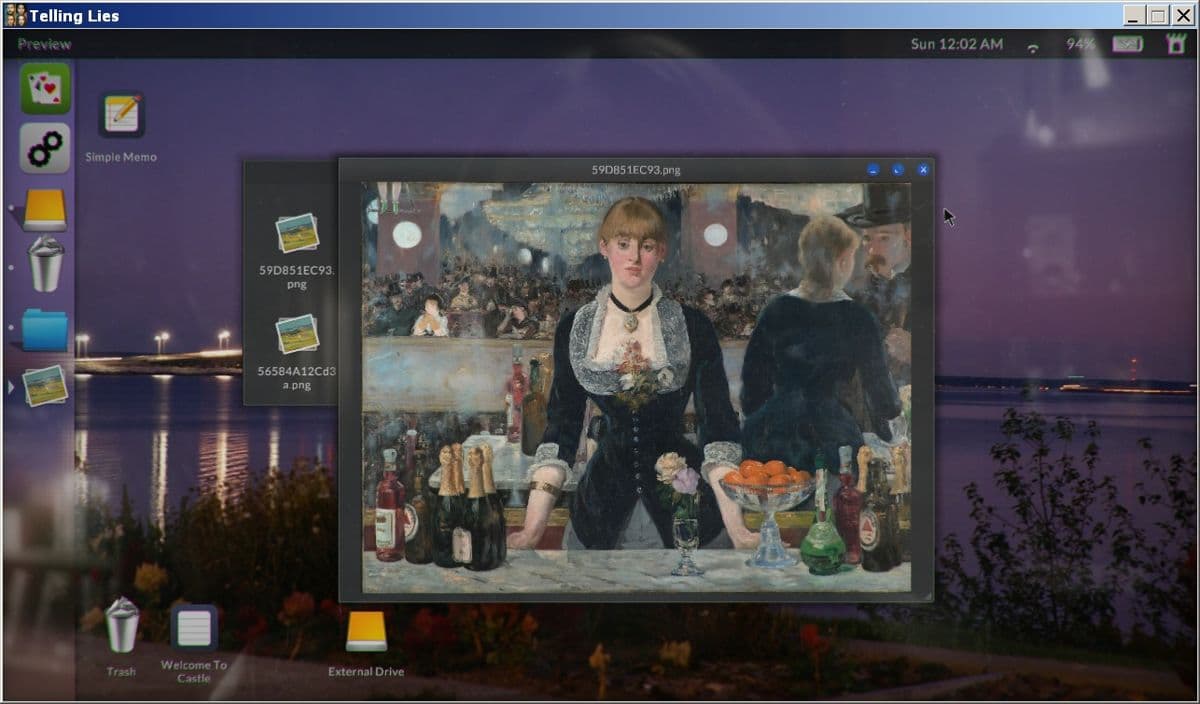The image size is (1200, 704).
Task: Maximize the 59D851EC93.png image window
Action: pyautogui.click(x=898, y=170)
